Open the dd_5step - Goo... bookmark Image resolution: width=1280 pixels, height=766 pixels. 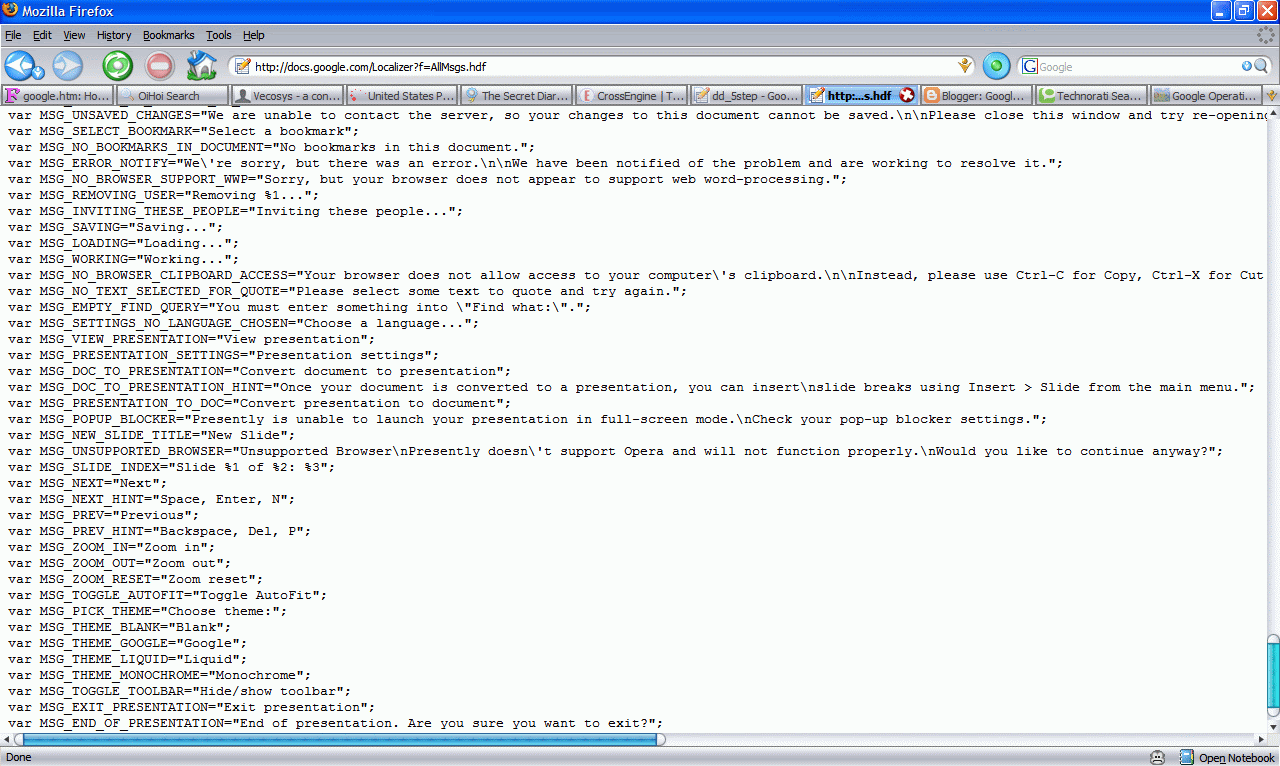(745, 95)
